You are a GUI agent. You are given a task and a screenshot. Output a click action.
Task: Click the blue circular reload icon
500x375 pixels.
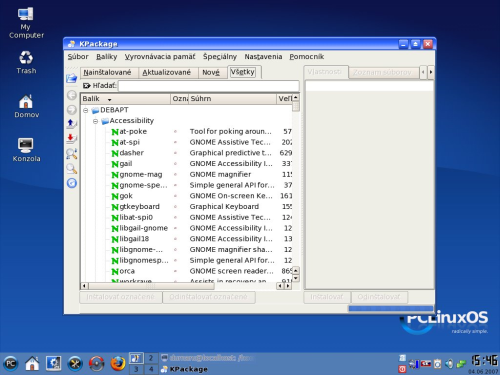pyautogui.click(x=72, y=183)
